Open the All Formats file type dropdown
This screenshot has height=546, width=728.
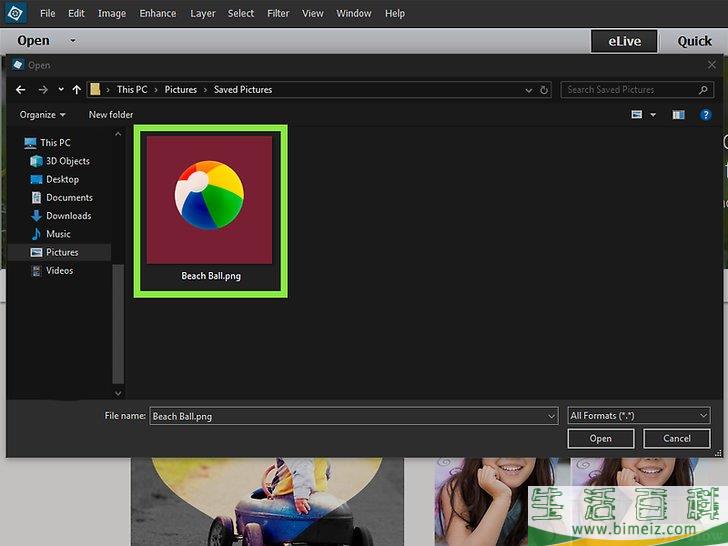pos(638,416)
